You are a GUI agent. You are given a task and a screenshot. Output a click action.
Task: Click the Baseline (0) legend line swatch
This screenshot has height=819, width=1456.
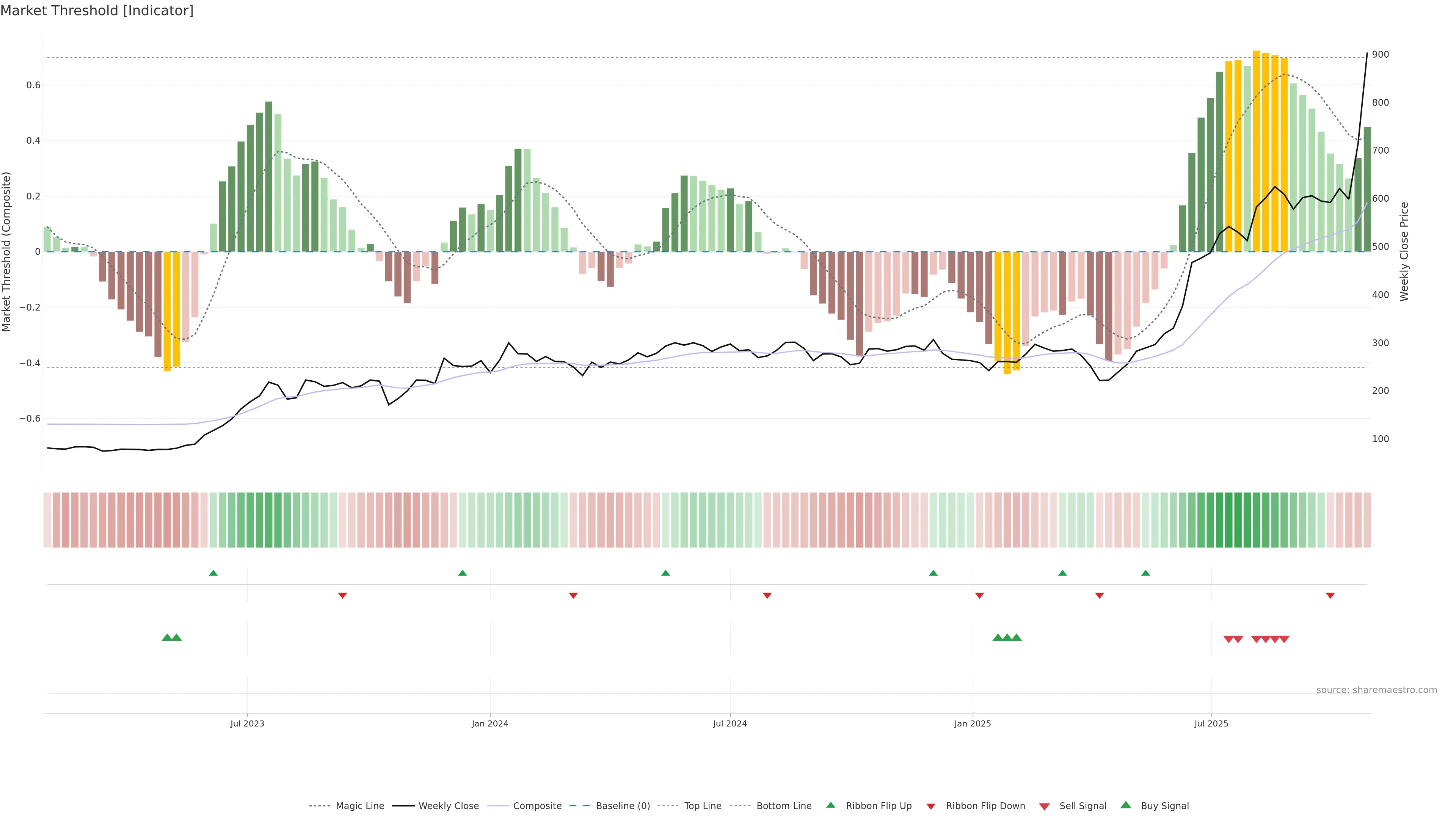579,806
